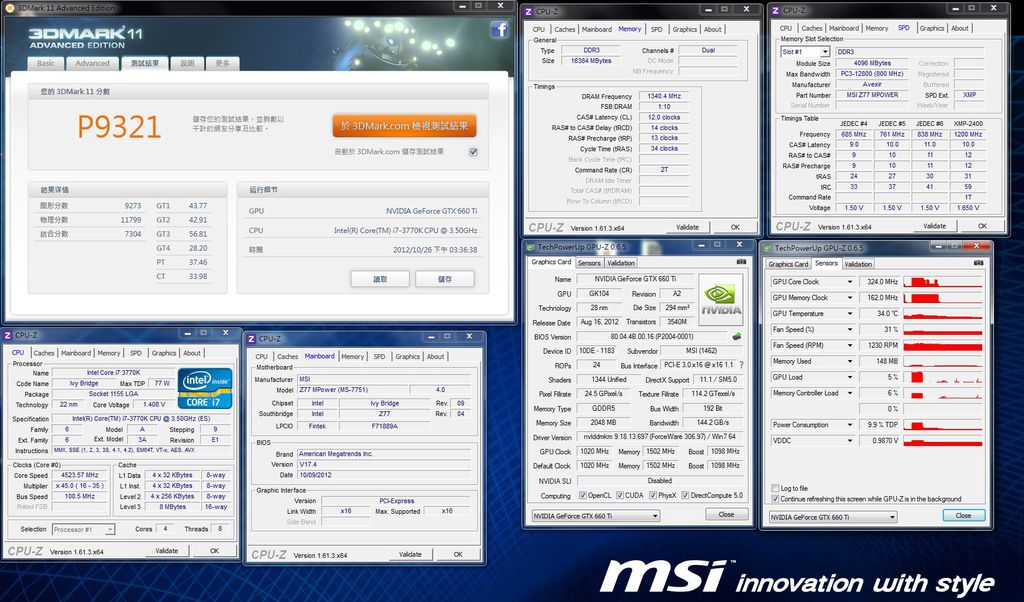Click the GPU Core Clock history graph
The width and height of the screenshot is (1024, 602).
click(x=943, y=282)
